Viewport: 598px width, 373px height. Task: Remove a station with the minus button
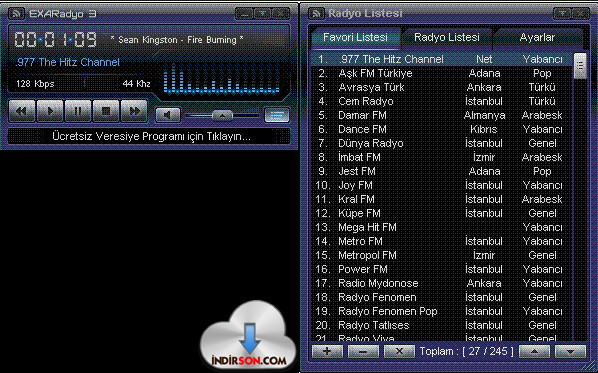click(363, 351)
